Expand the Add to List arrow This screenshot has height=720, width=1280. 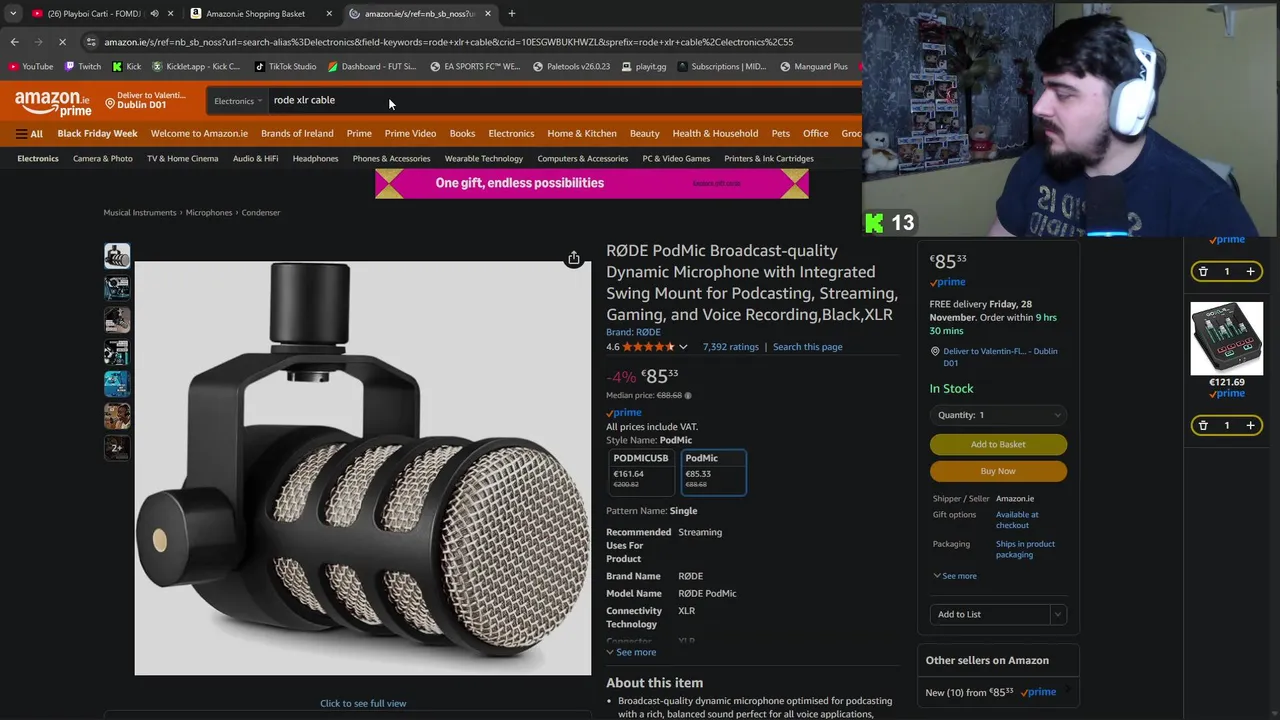(1058, 614)
